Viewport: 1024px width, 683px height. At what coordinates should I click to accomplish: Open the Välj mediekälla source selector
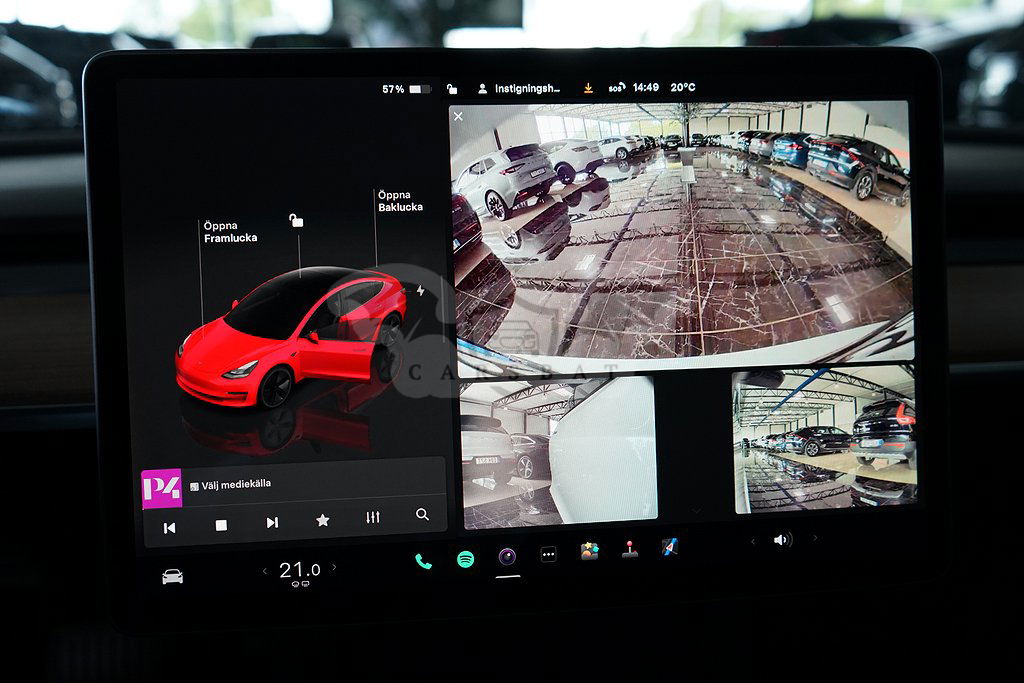point(236,485)
